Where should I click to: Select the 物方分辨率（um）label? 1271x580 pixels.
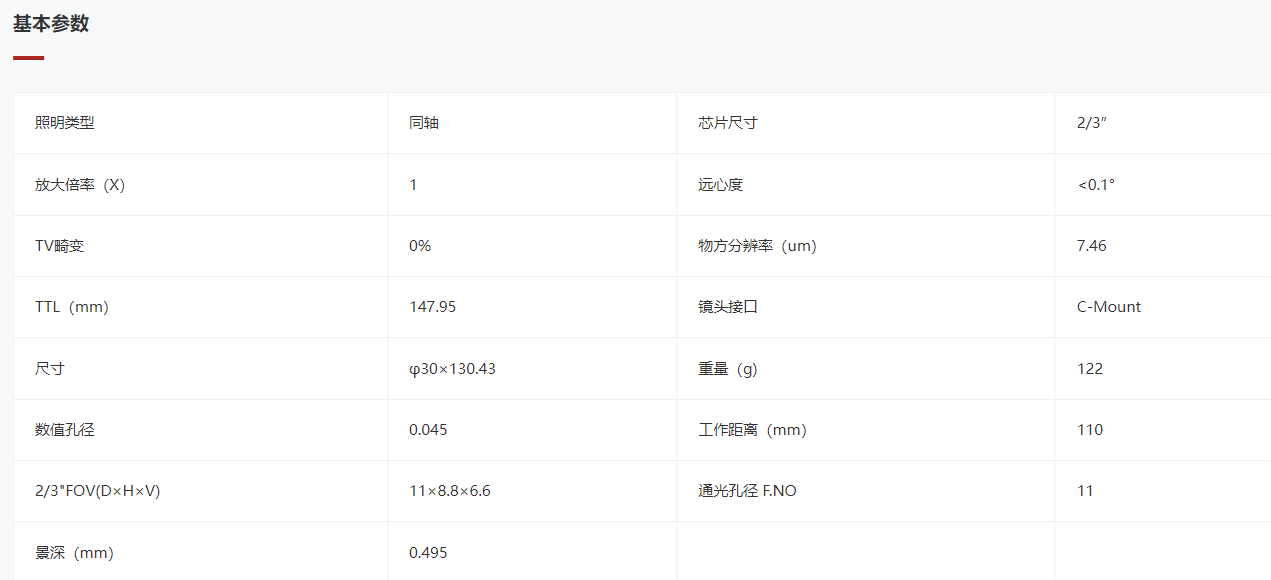757,246
